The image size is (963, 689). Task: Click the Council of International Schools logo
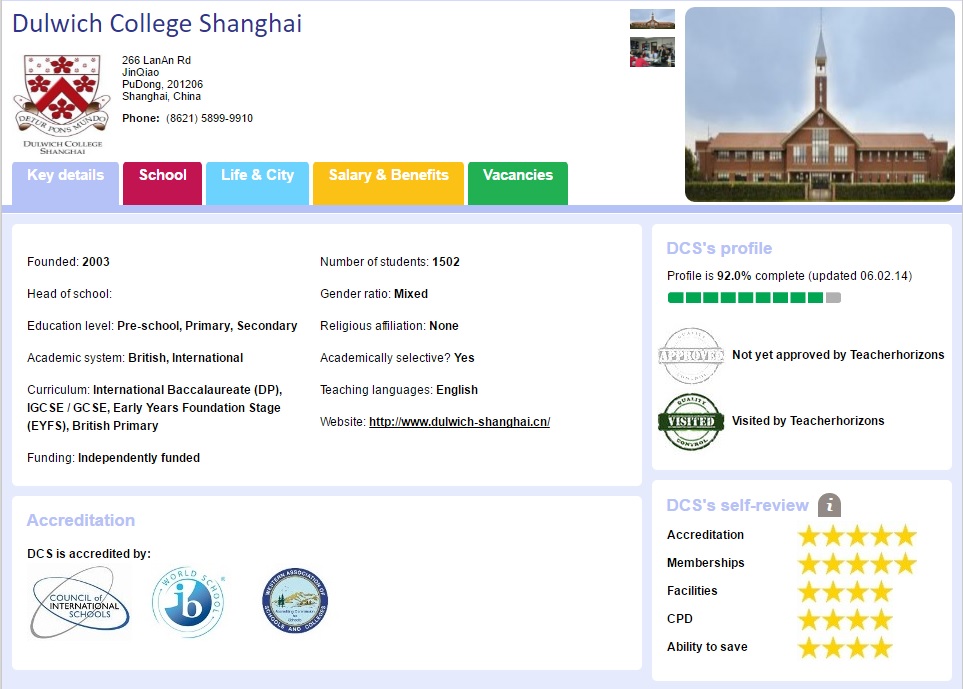(80, 602)
